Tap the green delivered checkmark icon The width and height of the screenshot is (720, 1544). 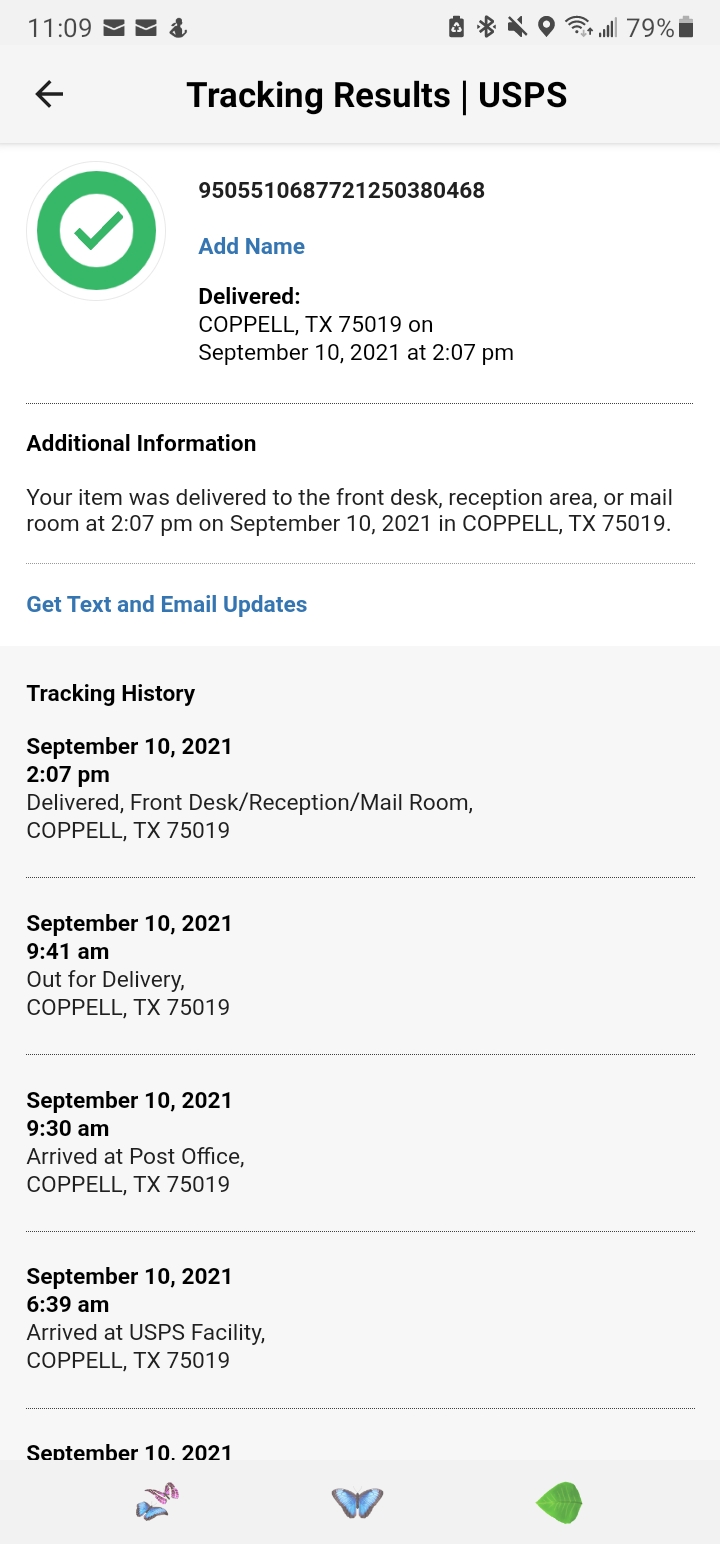click(96, 231)
